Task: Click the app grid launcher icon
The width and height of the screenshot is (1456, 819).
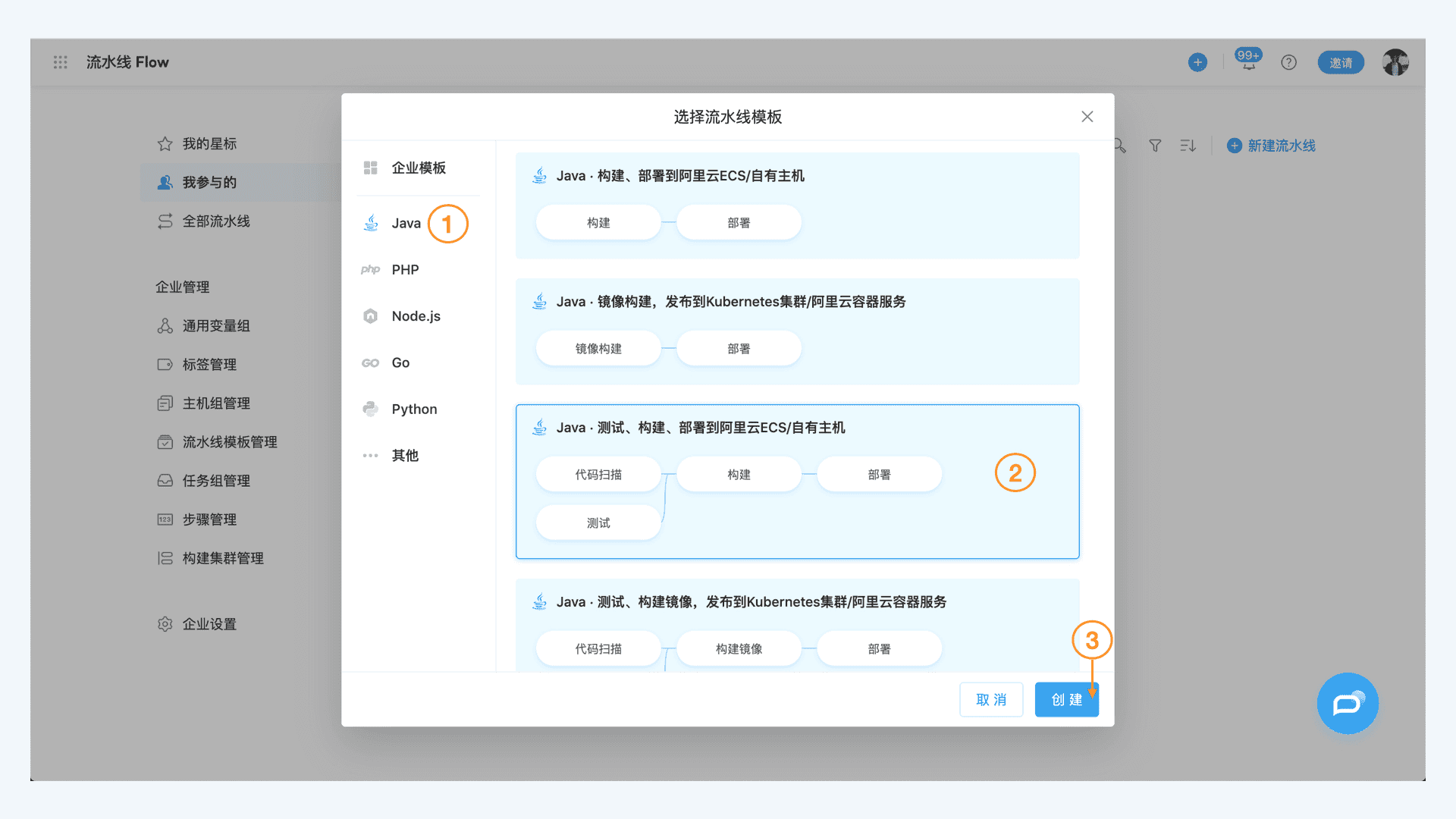Action: [x=61, y=62]
